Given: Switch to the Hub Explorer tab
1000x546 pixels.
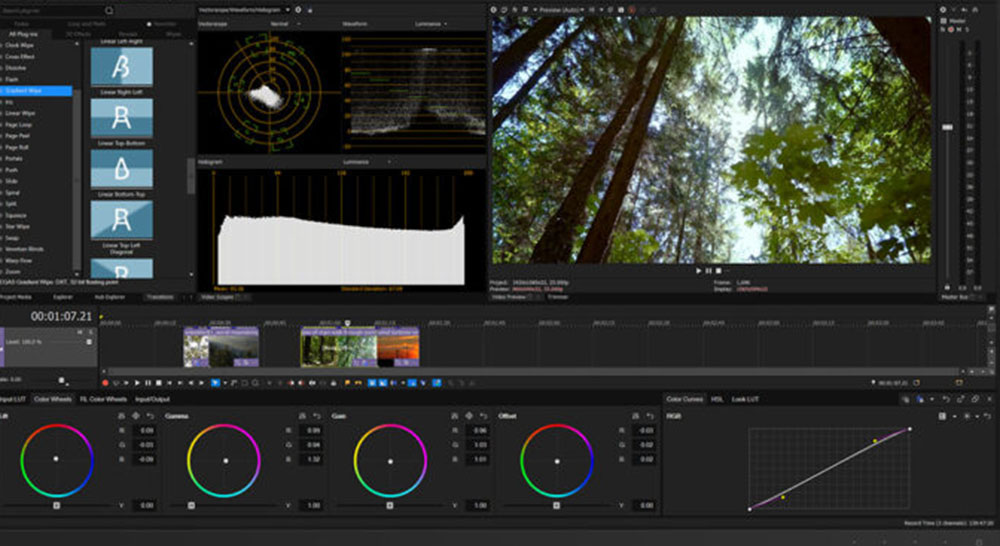Looking at the screenshot, I should (110, 297).
